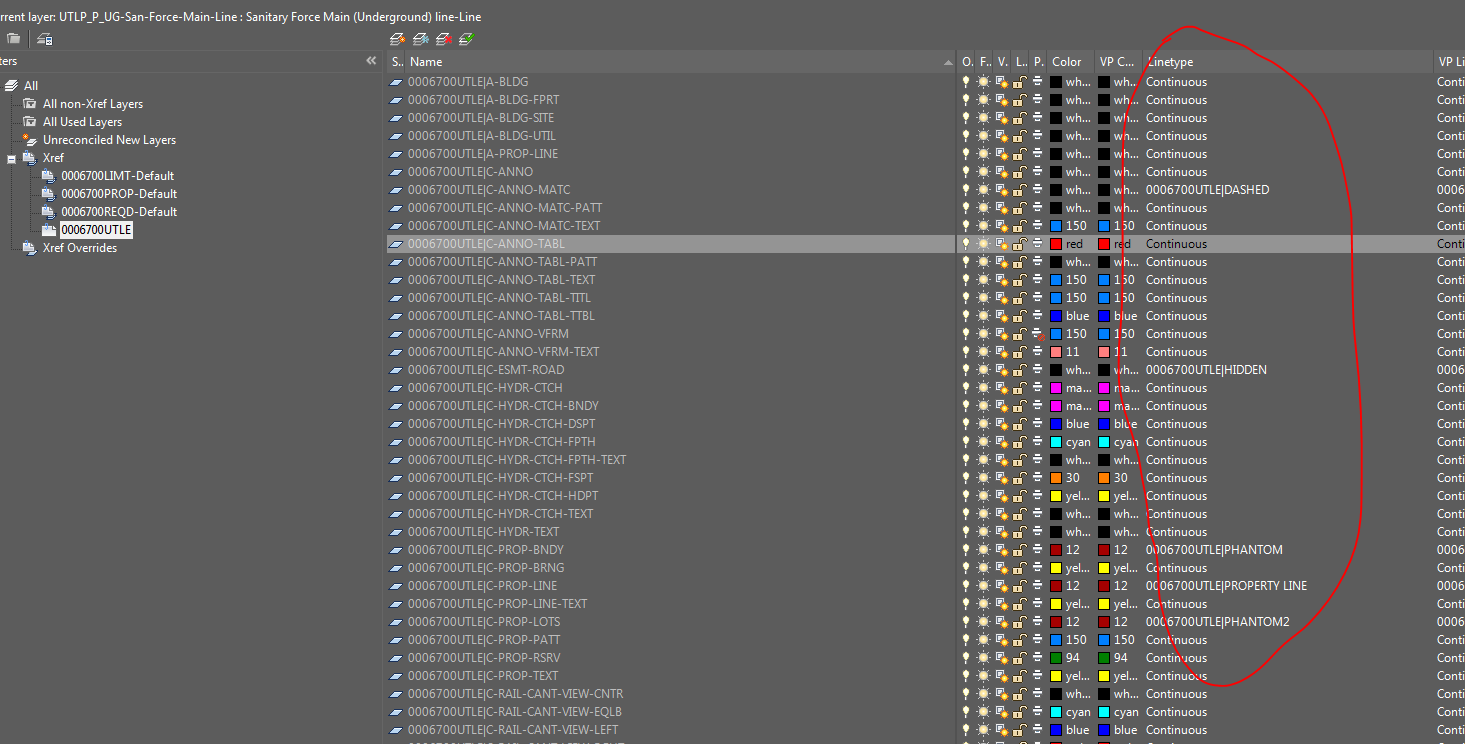The width and height of the screenshot is (1465, 744).
Task: Toggle On lightbulb for C-PROP-LINE layer
Action: click(x=966, y=586)
